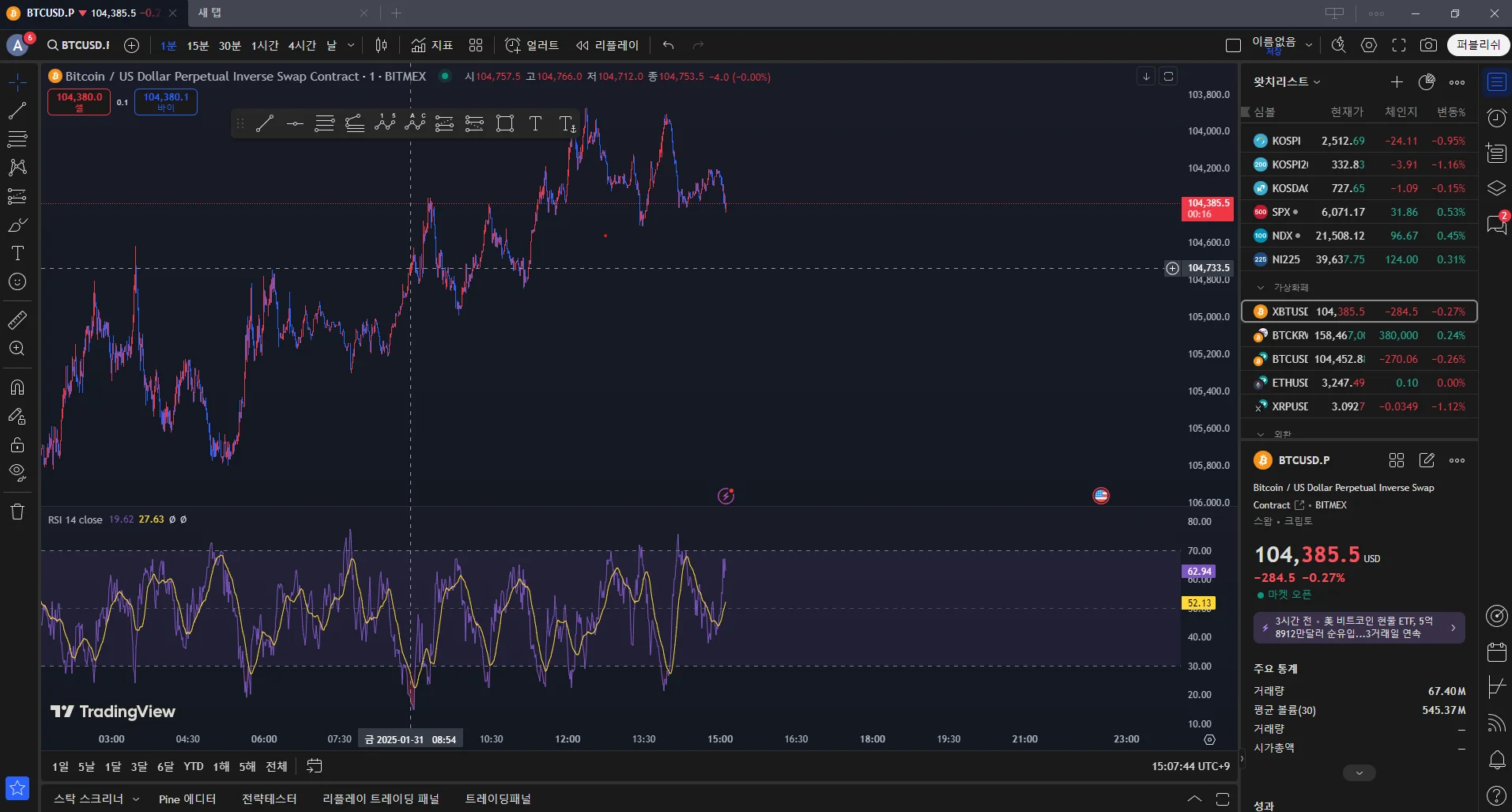Select the ruler measure tool
This screenshot has height=812, width=1512.
pos(17,319)
